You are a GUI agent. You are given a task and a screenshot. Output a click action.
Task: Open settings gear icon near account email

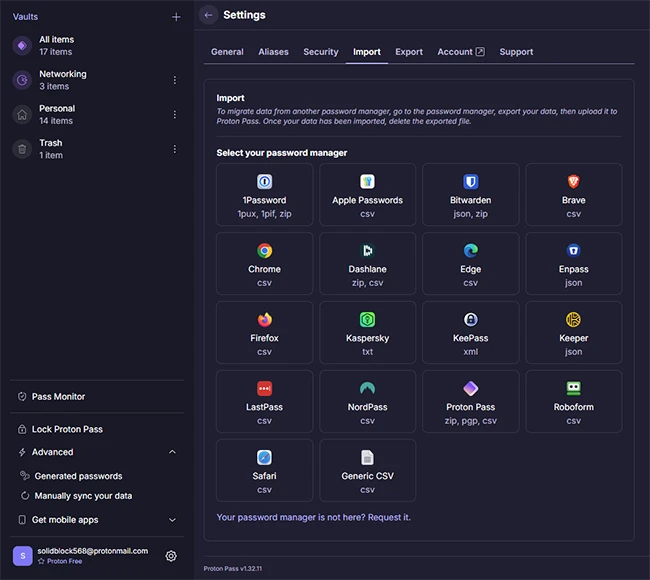(171, 556)
